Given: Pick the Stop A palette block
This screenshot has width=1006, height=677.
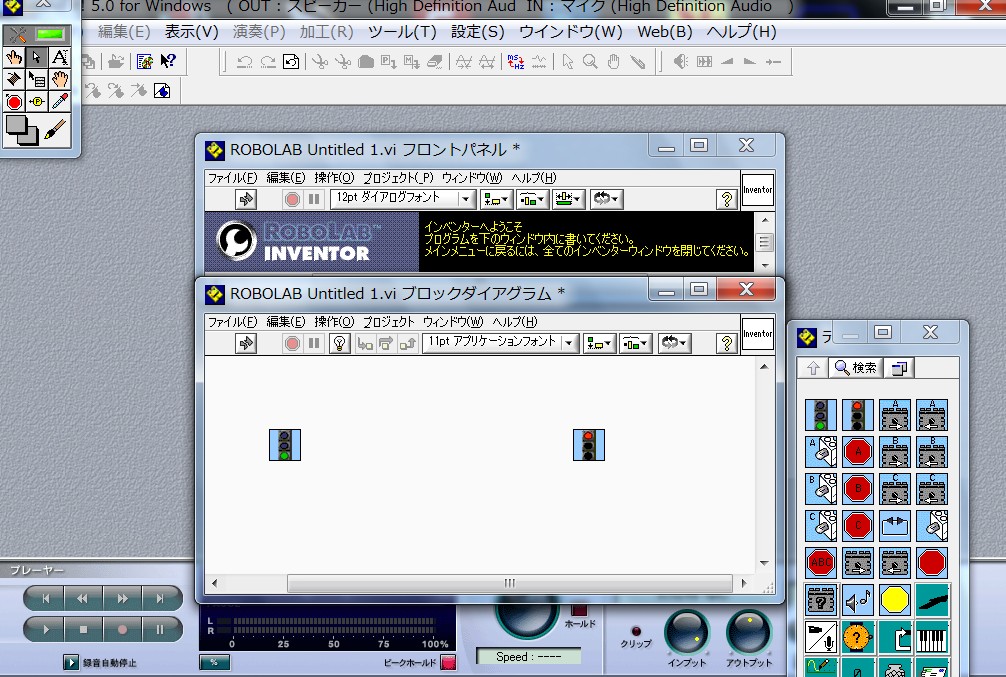Looking at the screenshot, I should tap(858, 452).
